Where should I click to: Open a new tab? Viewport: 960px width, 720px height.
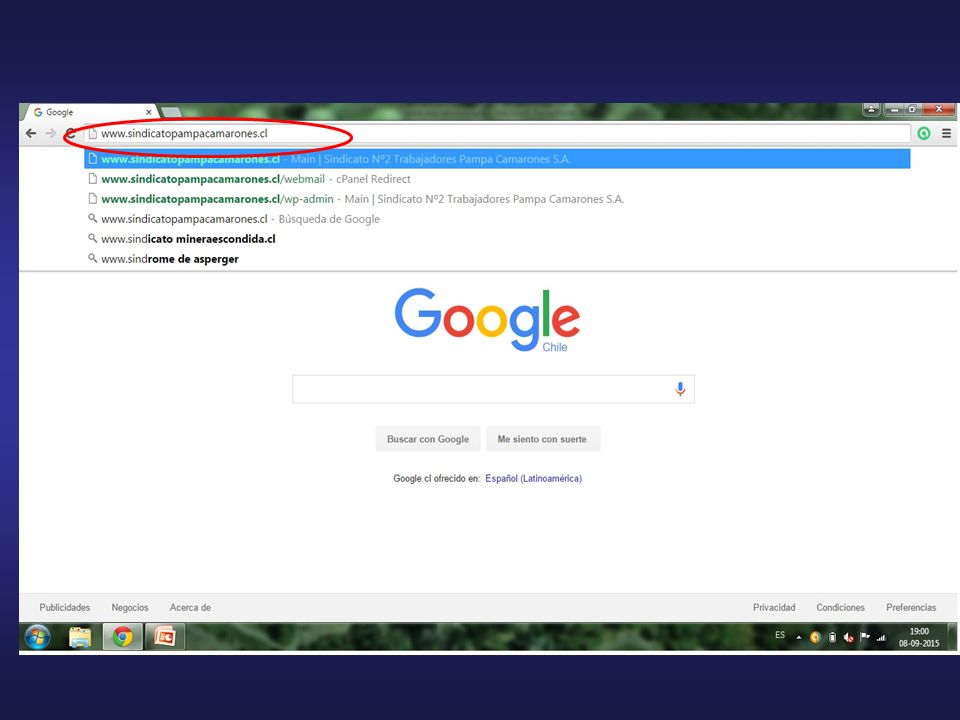[x=171, y=113]
